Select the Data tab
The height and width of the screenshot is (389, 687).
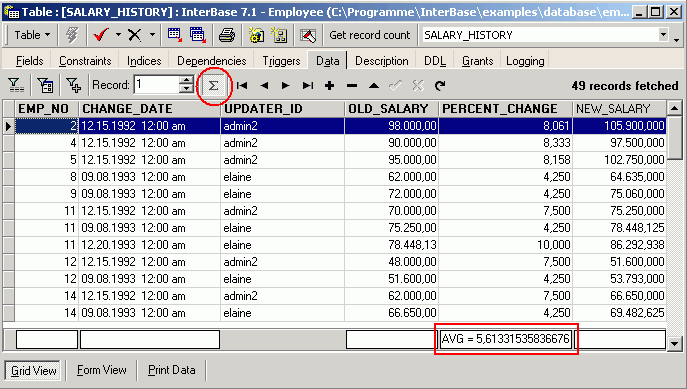pyautogui.click(x=328, y=61)
